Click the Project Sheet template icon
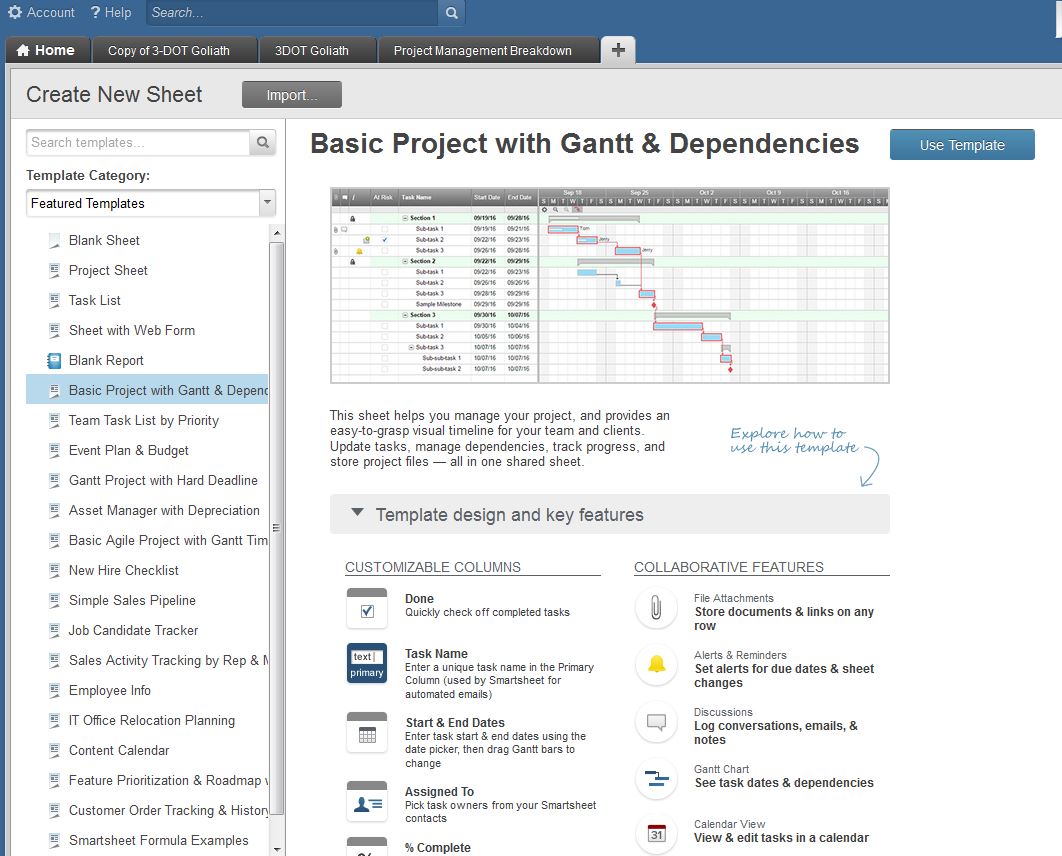The image size is (1062, 856). [54, 270]
